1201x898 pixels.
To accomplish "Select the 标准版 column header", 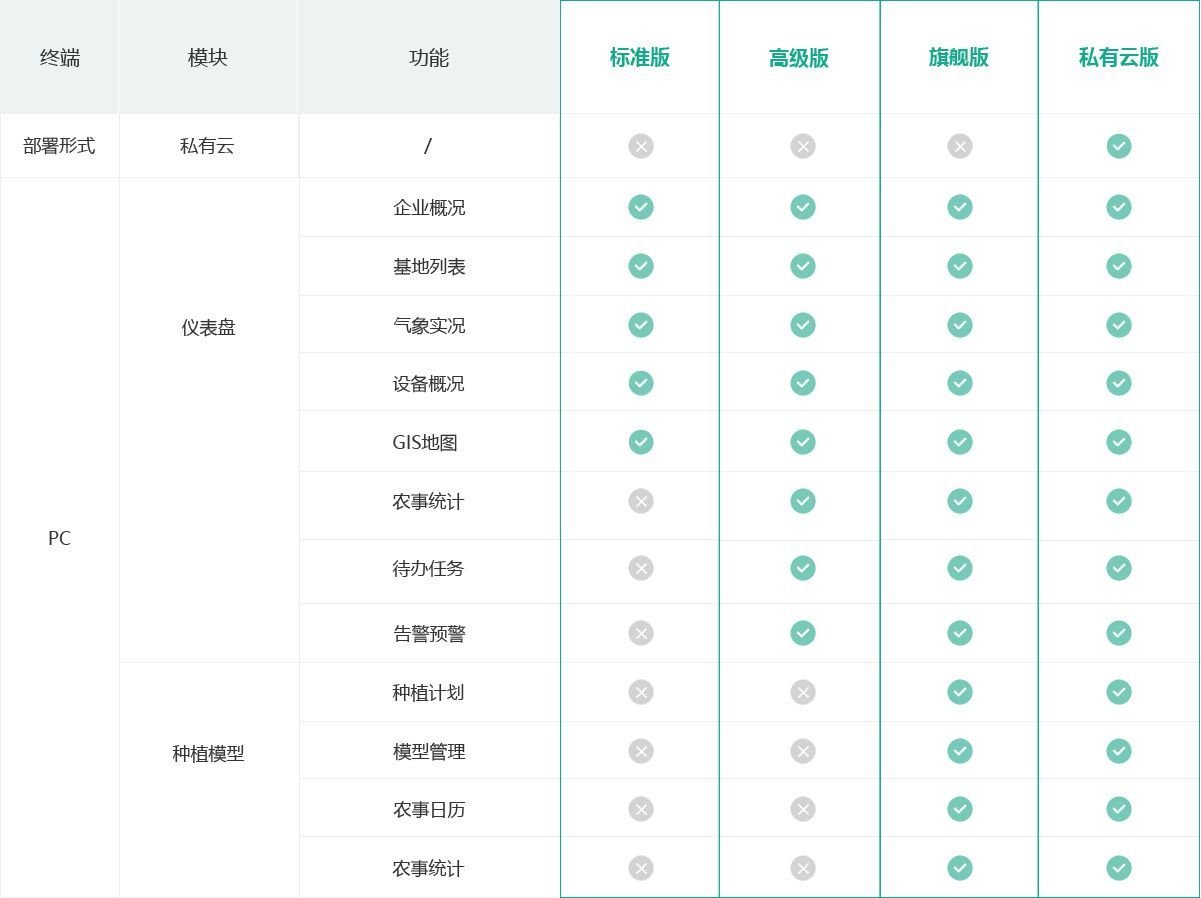I will click(x=640, y=57).
